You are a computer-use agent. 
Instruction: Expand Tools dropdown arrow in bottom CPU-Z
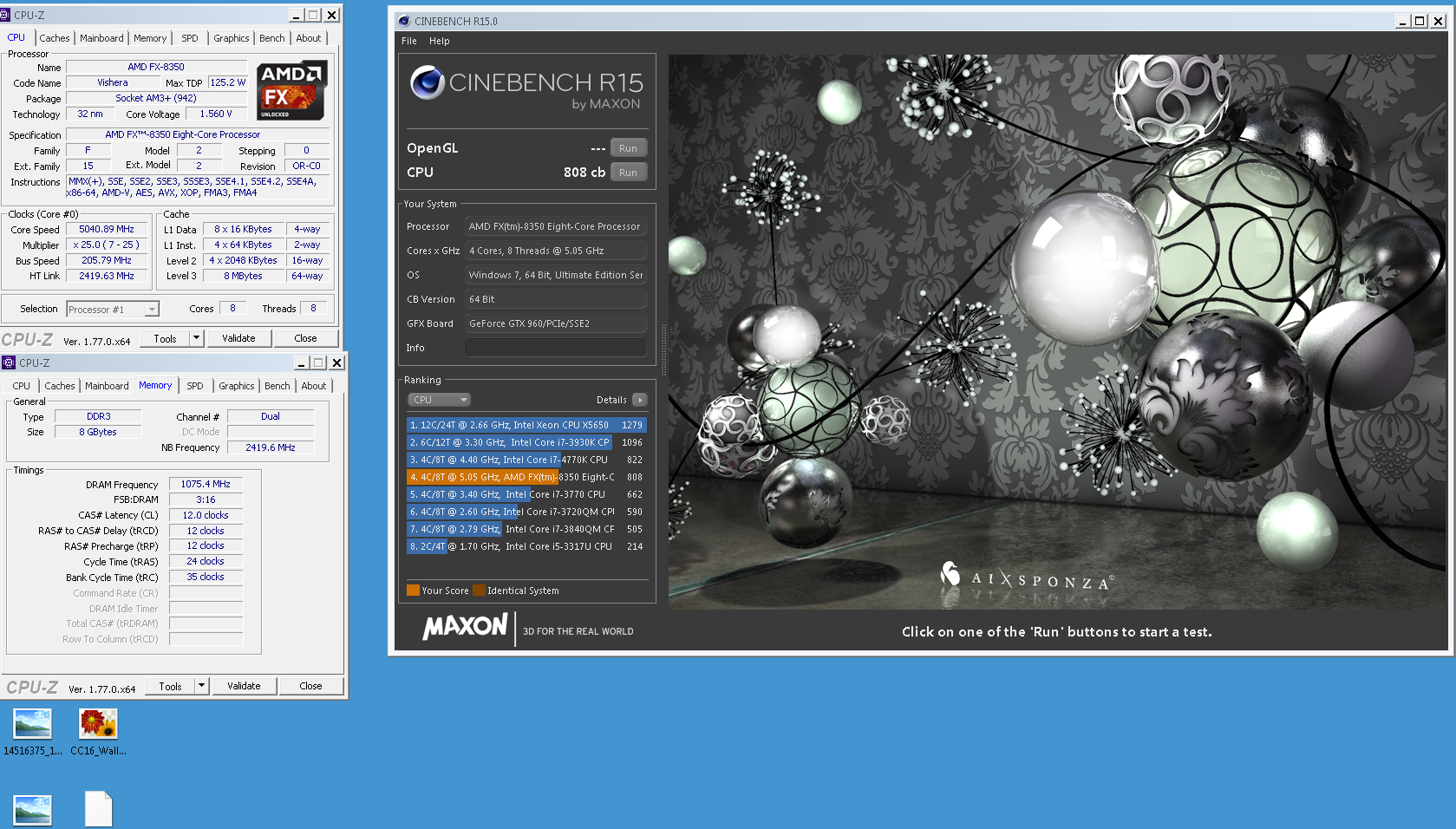point(201,686)
